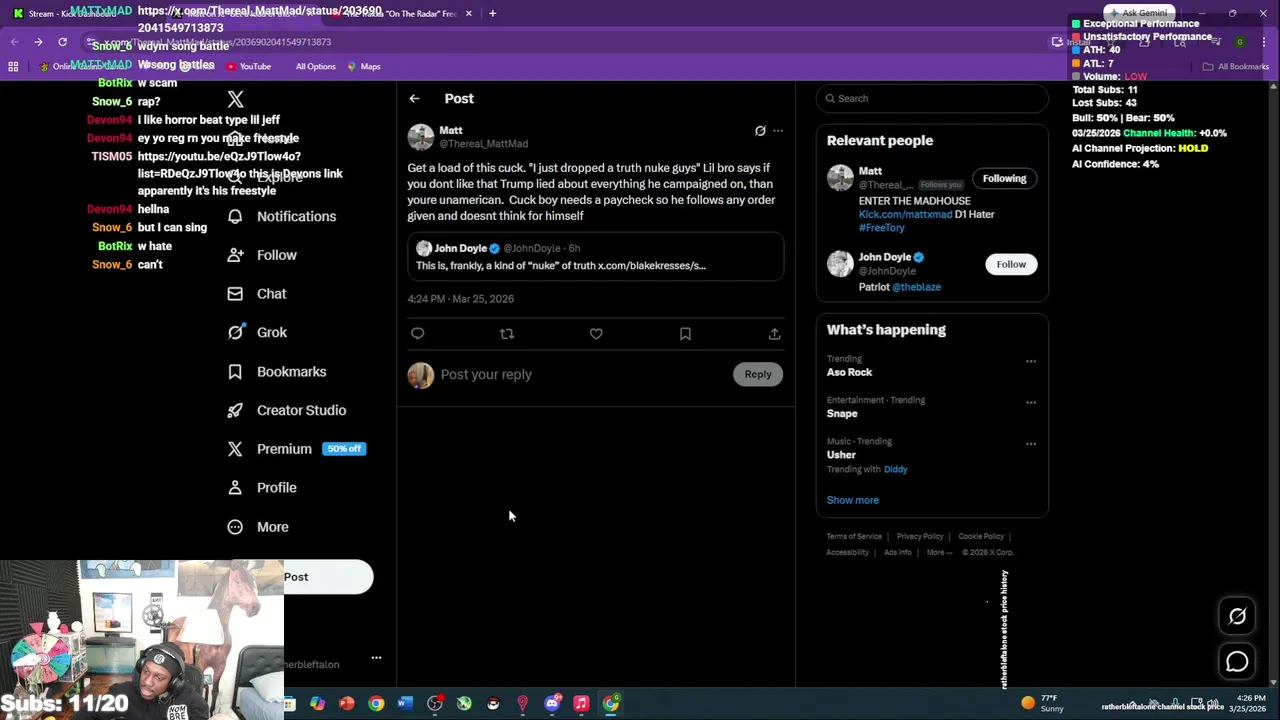
Task: Open the floating Grok button at bottom right
Action: click(1237, 616)
